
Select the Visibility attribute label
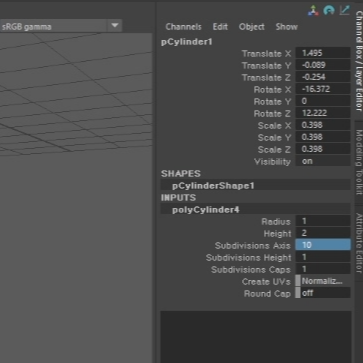point(272,162)
